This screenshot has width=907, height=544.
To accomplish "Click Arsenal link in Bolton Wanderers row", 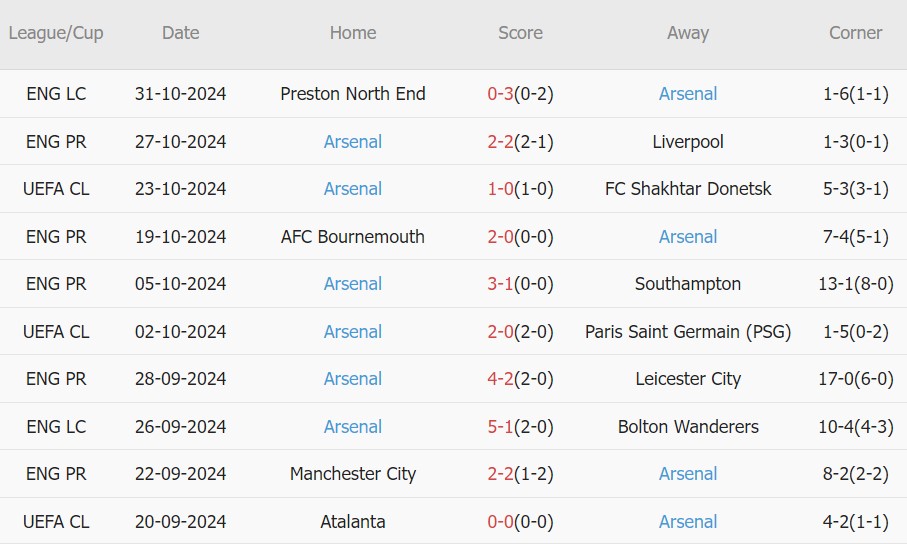I will click(352, 427).
